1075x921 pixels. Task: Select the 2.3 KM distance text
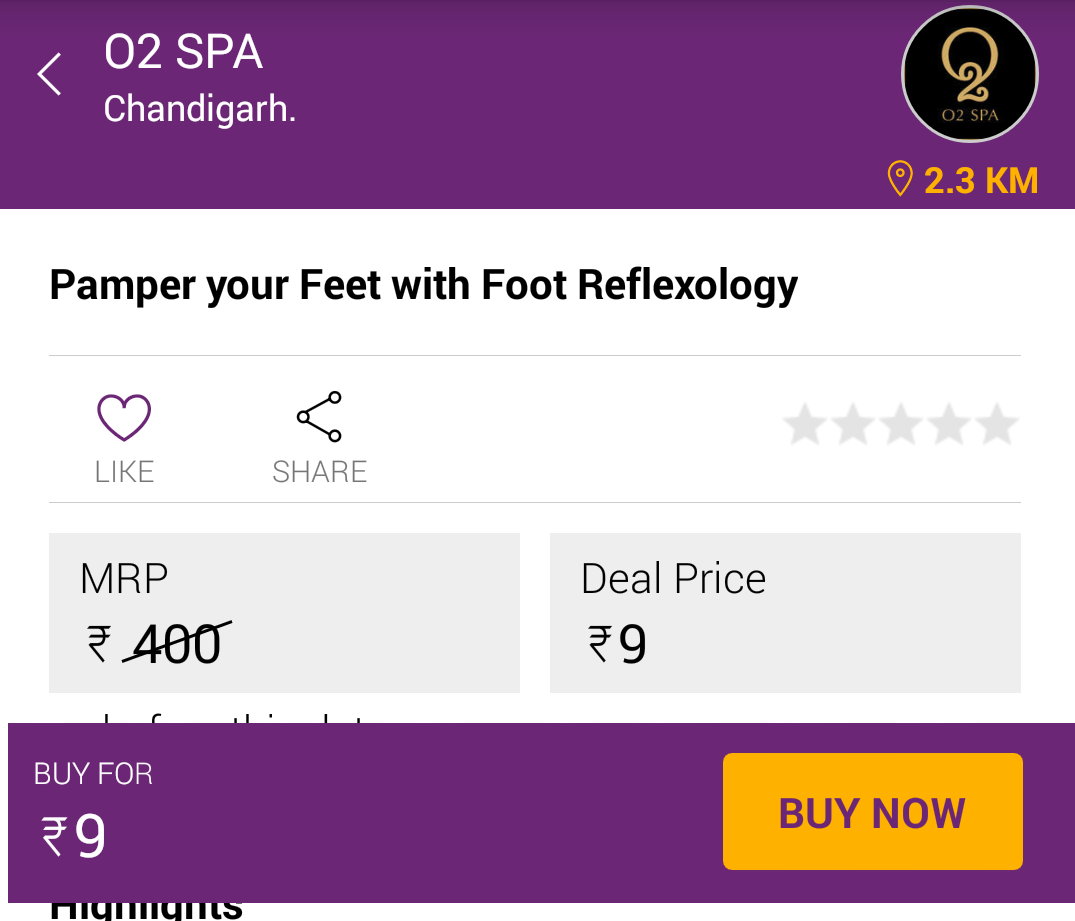coord(981,181)
